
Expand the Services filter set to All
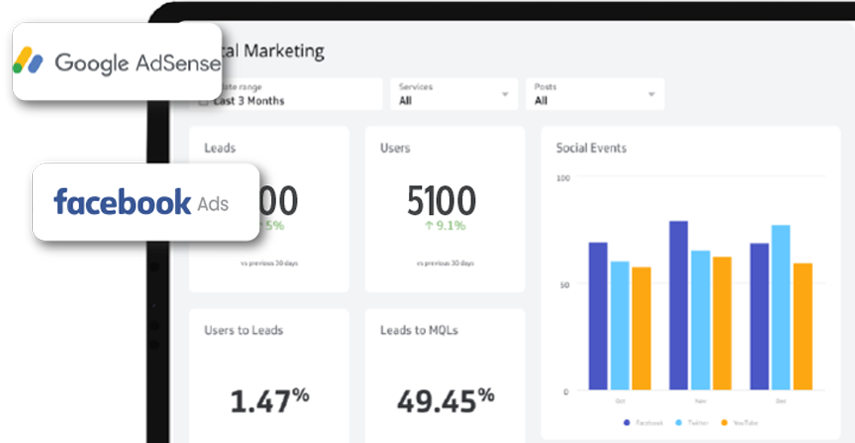452,94
